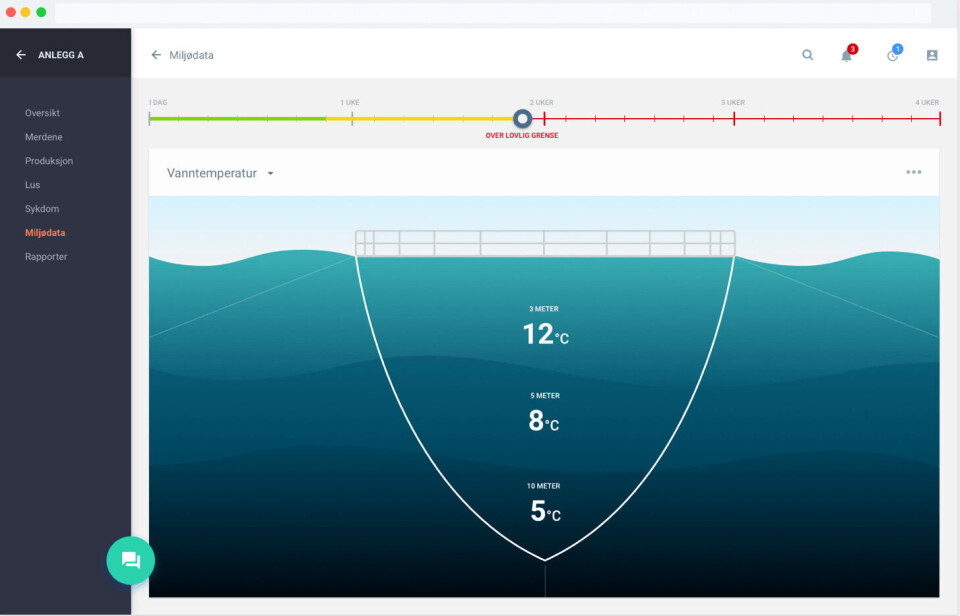
Task: Click the back arrow beside Miljødata header
Action: point(156,55)
